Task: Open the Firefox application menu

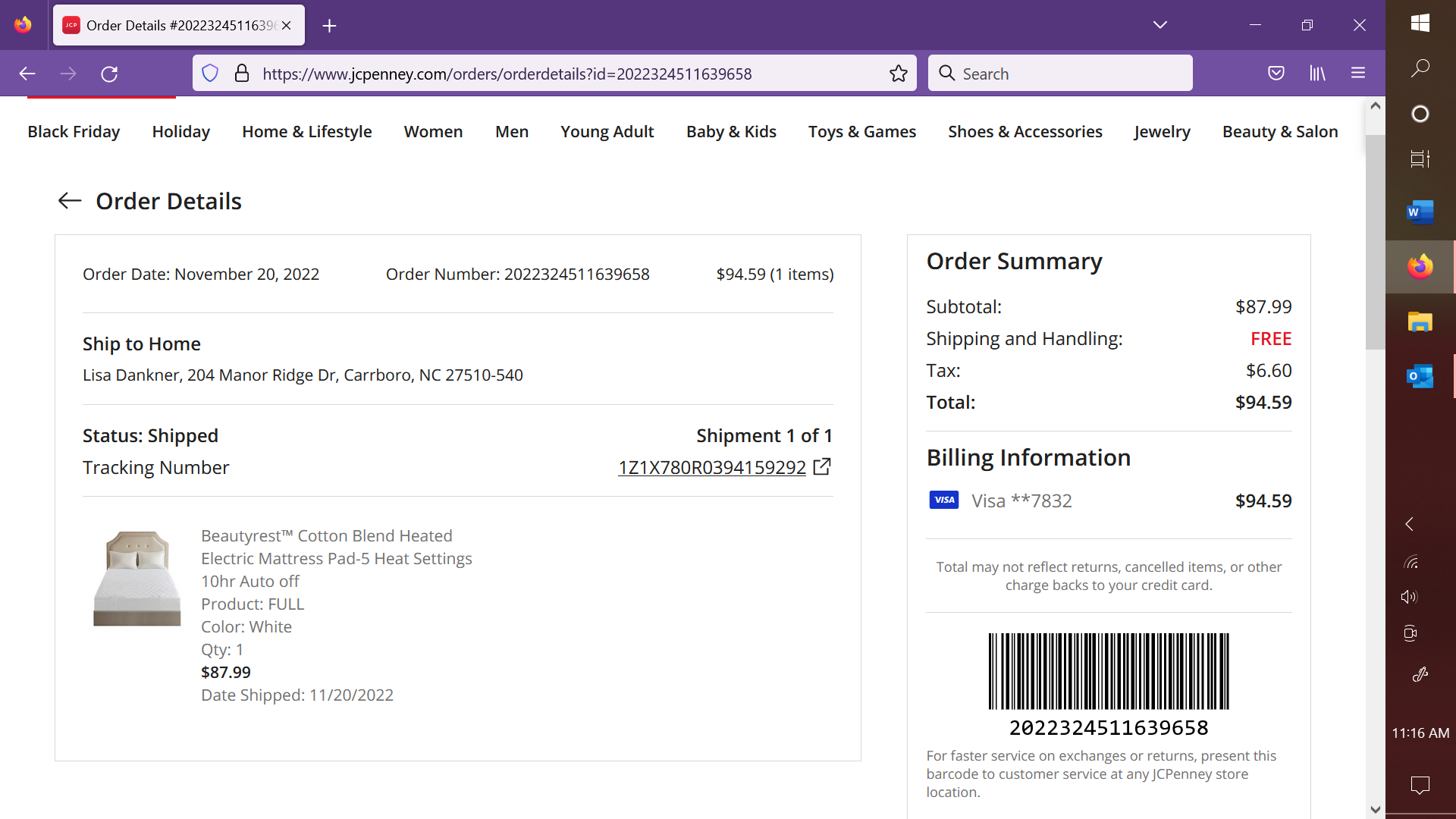Action: pos(1358,74)
